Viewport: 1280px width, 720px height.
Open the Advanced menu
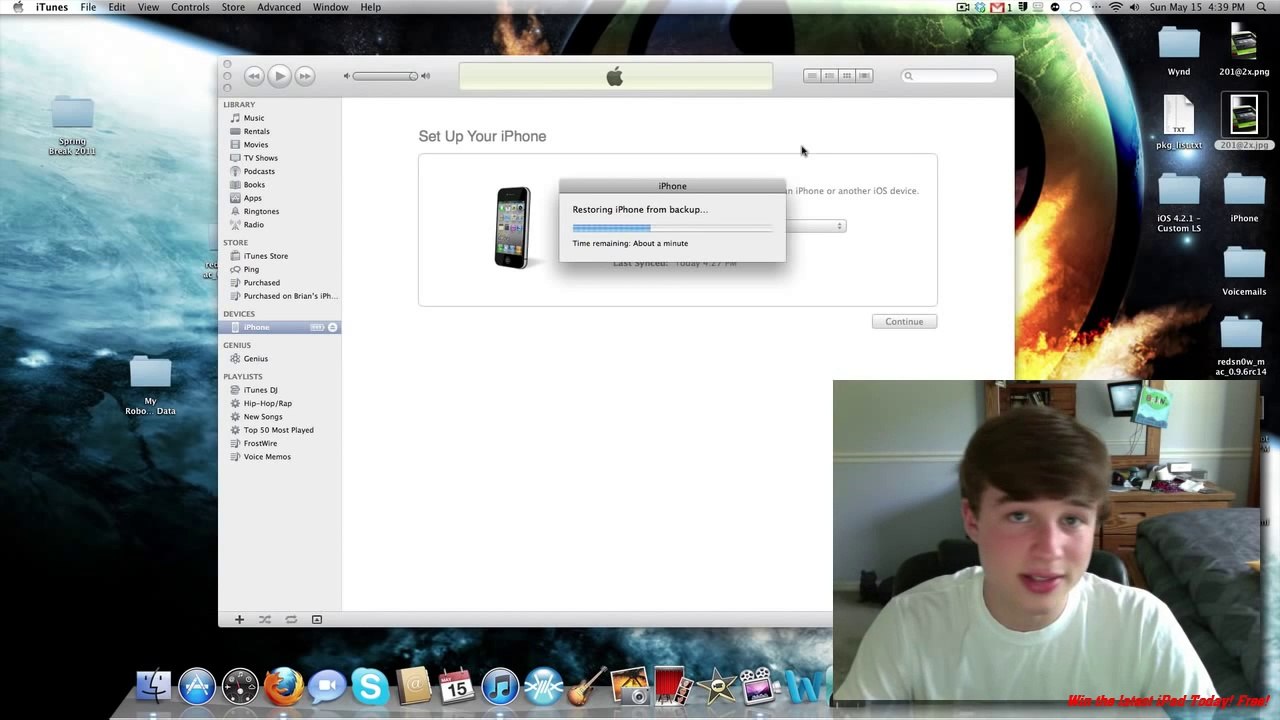279,7
